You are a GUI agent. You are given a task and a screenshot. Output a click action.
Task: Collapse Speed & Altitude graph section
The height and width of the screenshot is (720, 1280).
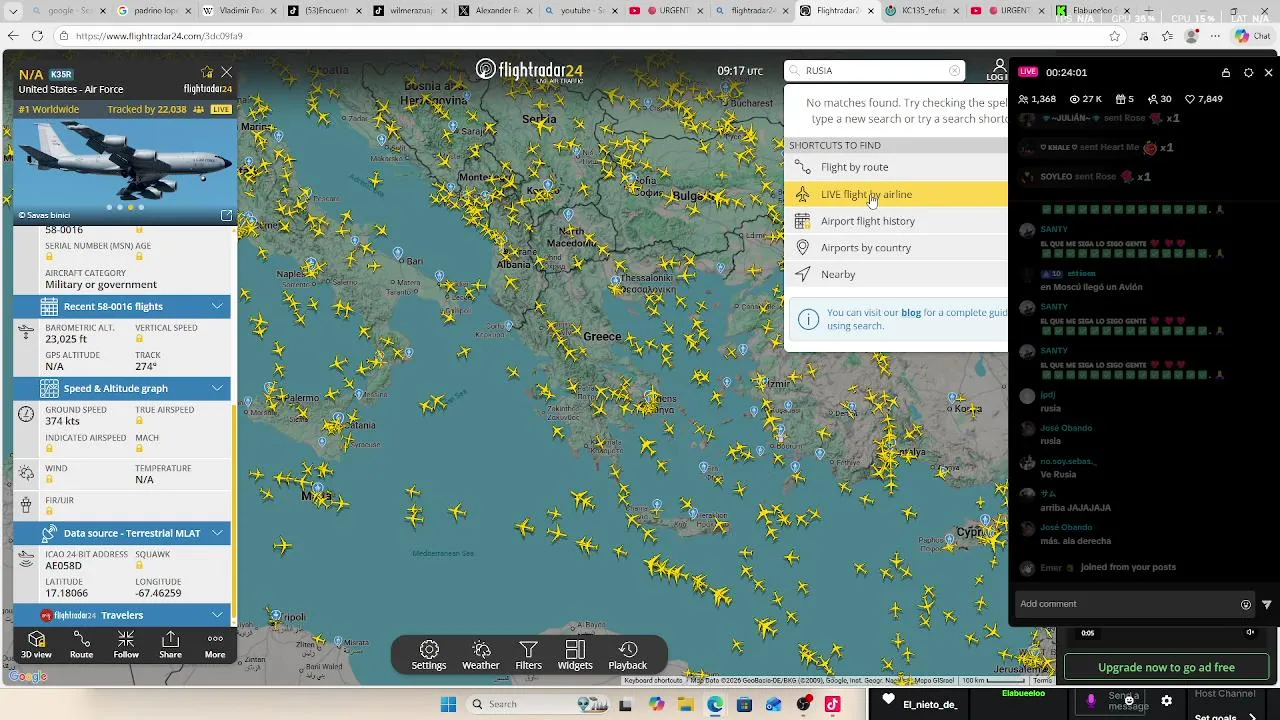(217, 388)
